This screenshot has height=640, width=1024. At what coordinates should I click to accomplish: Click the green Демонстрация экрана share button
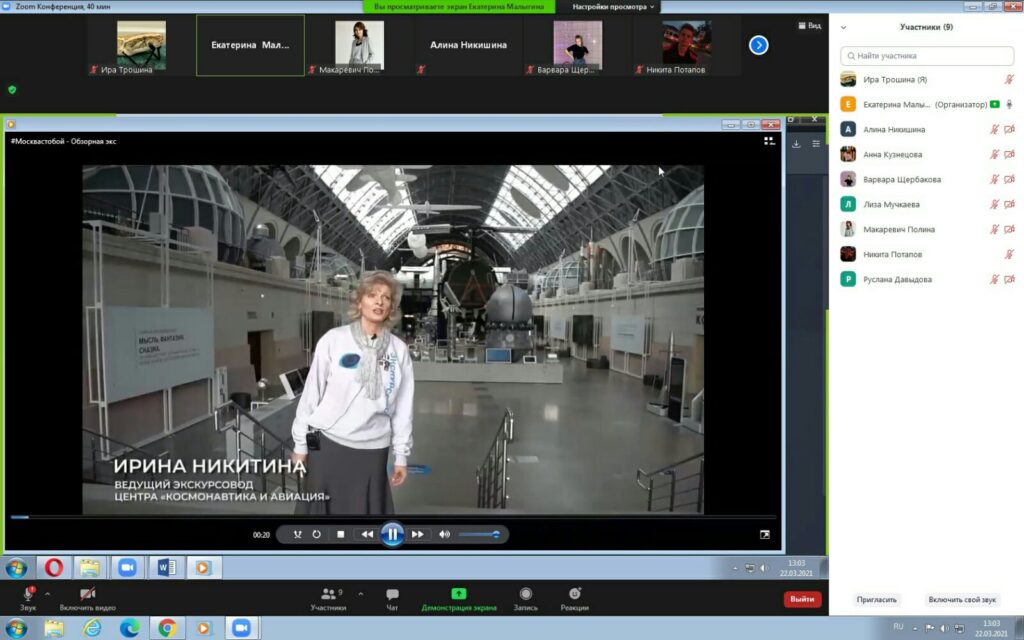pos(458,597)
